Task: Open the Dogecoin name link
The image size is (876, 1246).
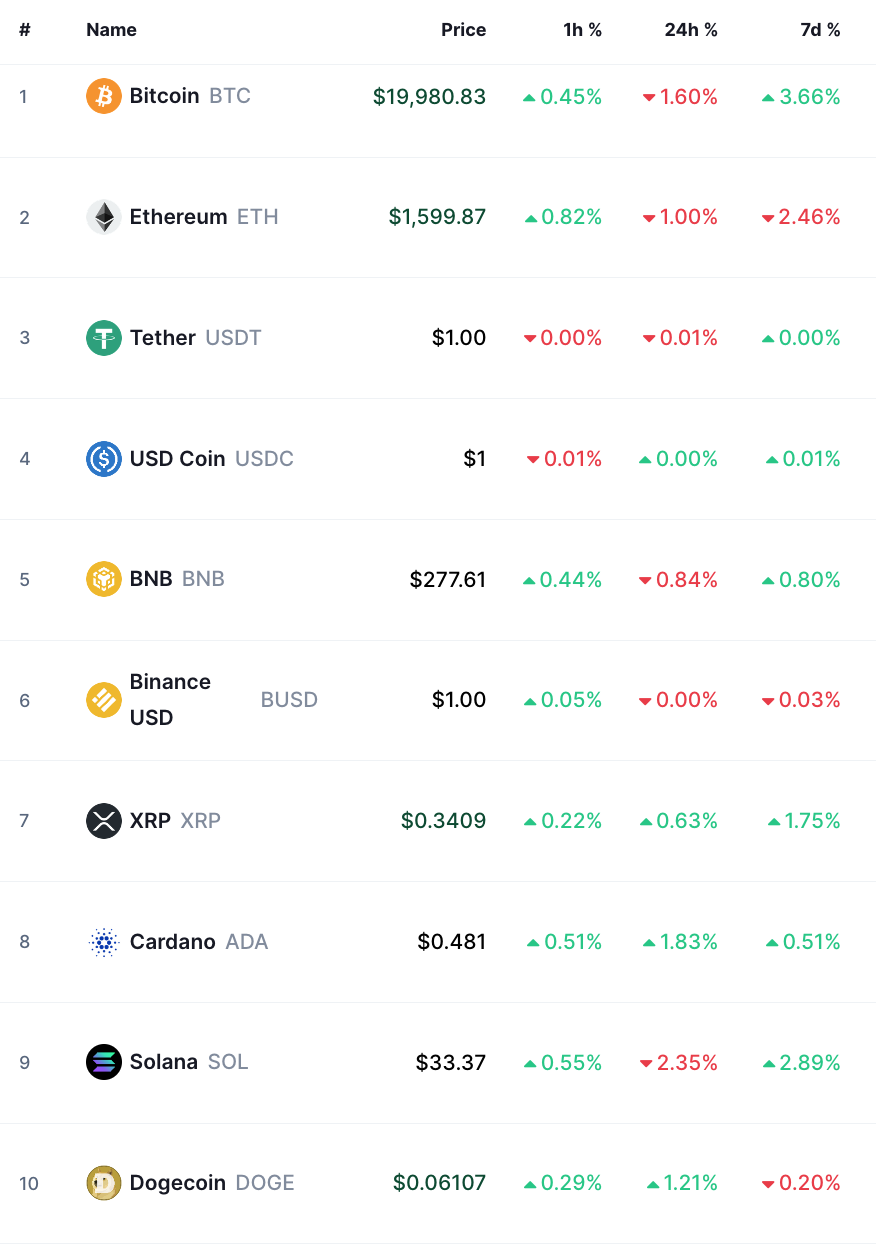Action: tap(178, 1183)
